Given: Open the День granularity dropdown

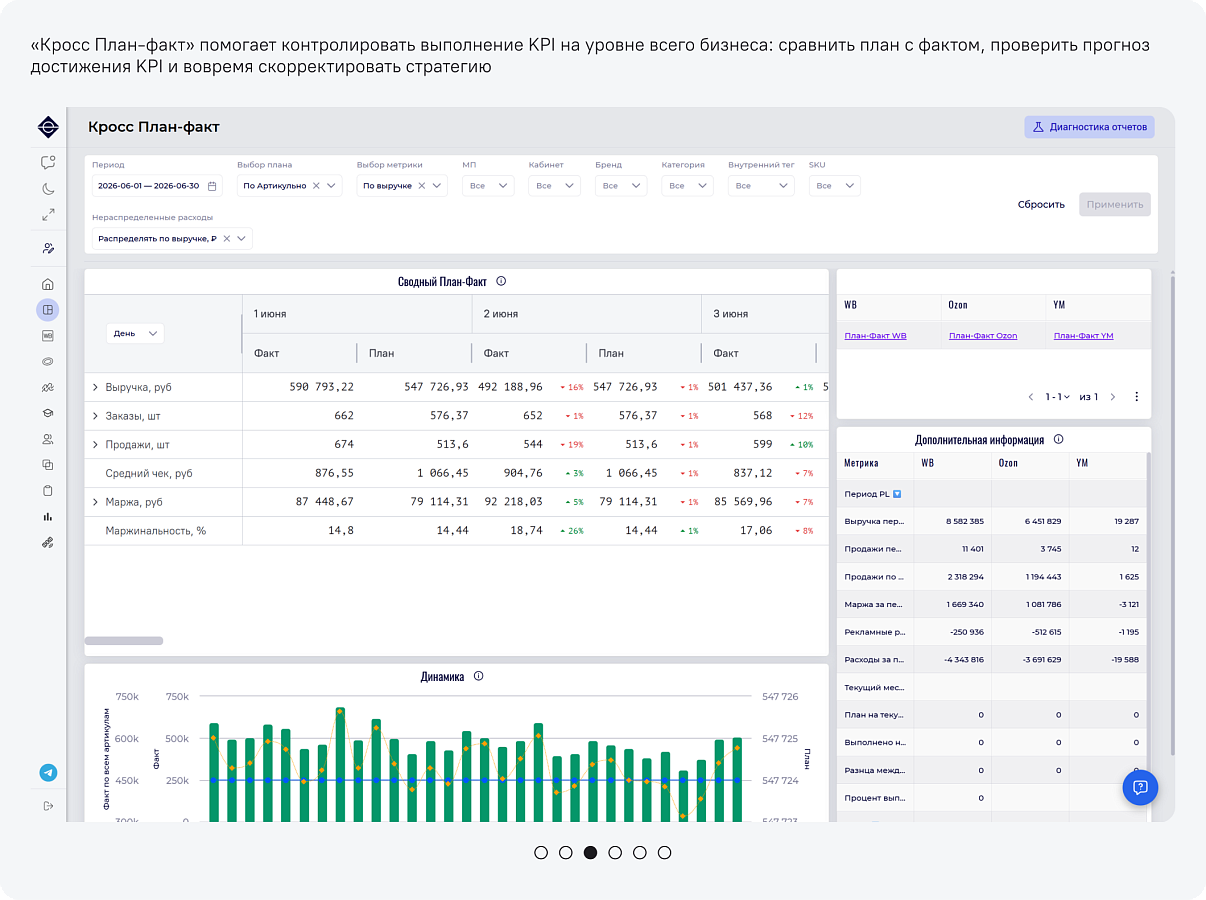Looking at the screenshot, I should (135, 334).
